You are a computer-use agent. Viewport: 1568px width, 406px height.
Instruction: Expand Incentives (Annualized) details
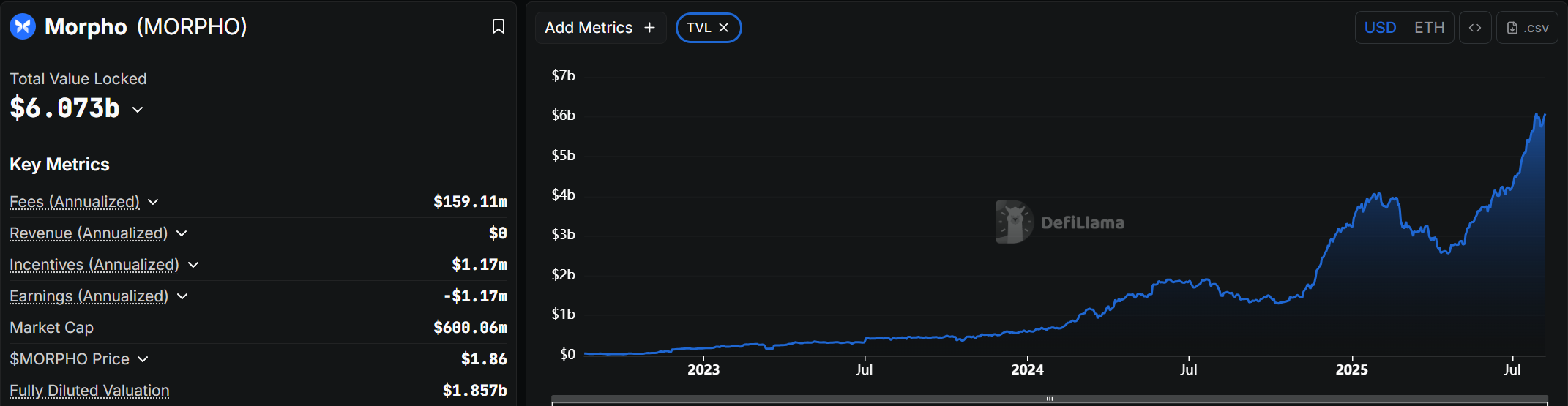click(193, 265)
